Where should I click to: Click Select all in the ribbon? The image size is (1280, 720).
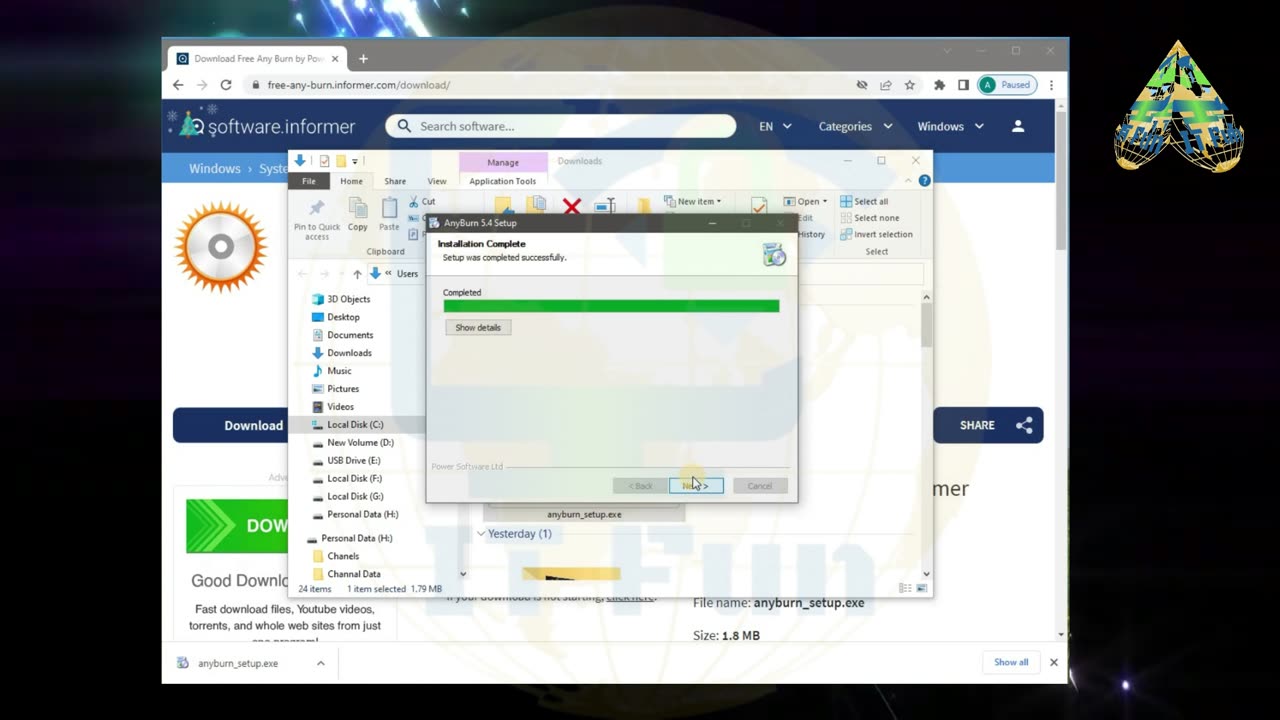click(864, 201)
